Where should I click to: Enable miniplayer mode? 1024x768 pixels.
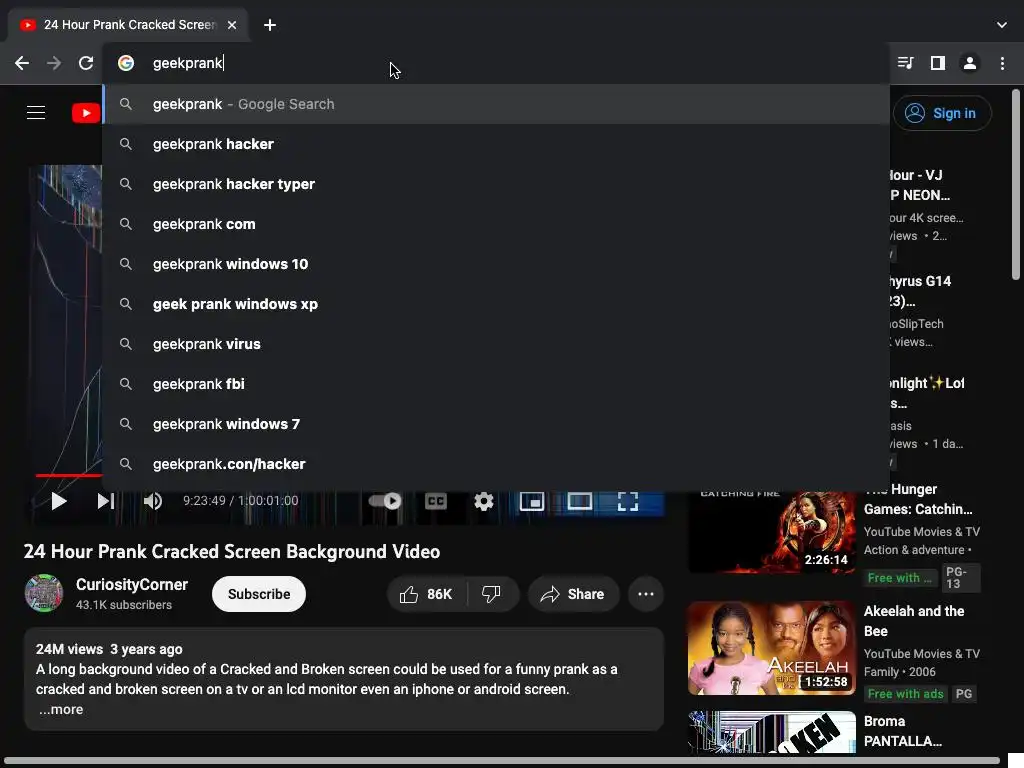tap(532, 501)
